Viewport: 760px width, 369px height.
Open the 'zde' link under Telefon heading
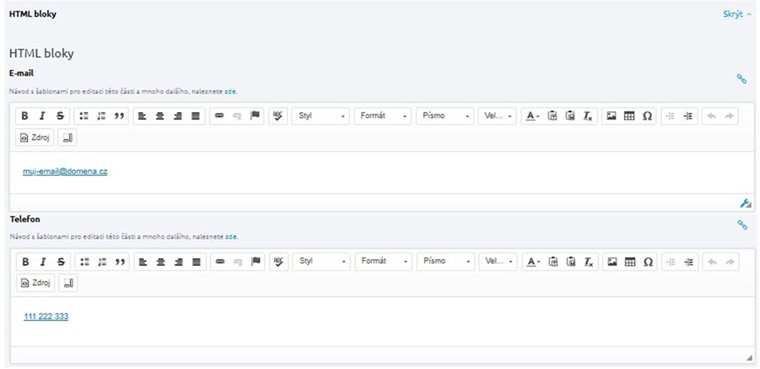tap(231, 237)
